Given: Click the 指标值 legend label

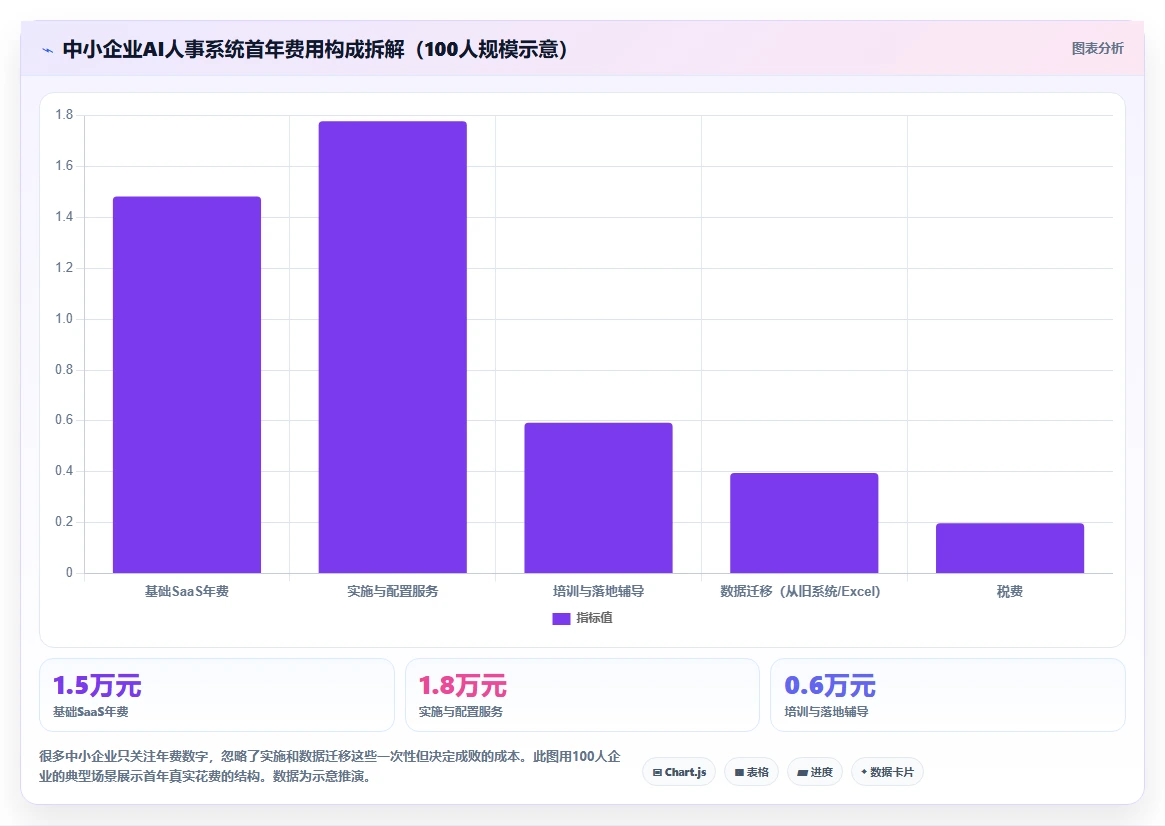Looking at the screenshot, I should (x=594, y=618).
